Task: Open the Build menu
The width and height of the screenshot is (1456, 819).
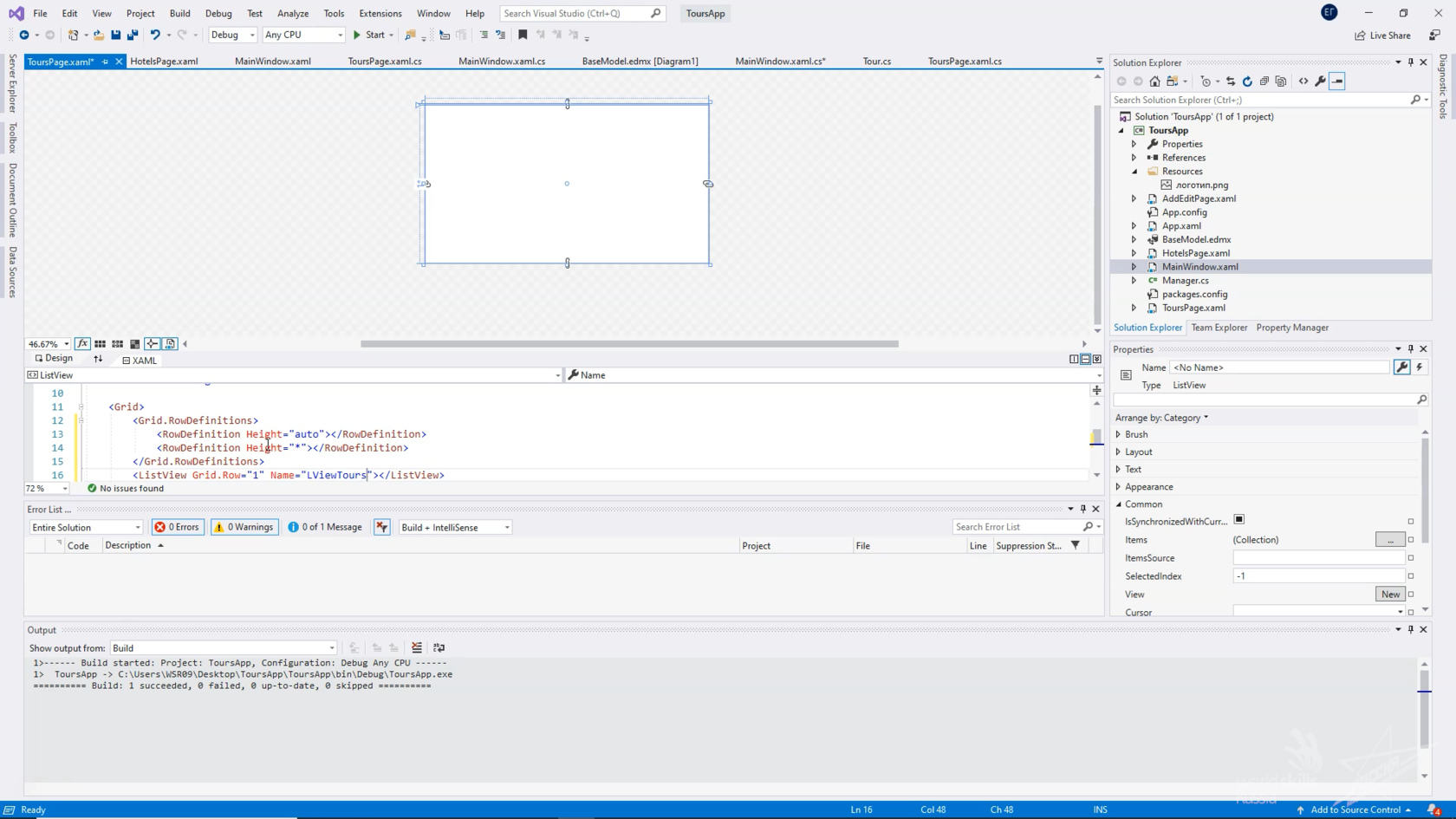Action: click(179, 13)
